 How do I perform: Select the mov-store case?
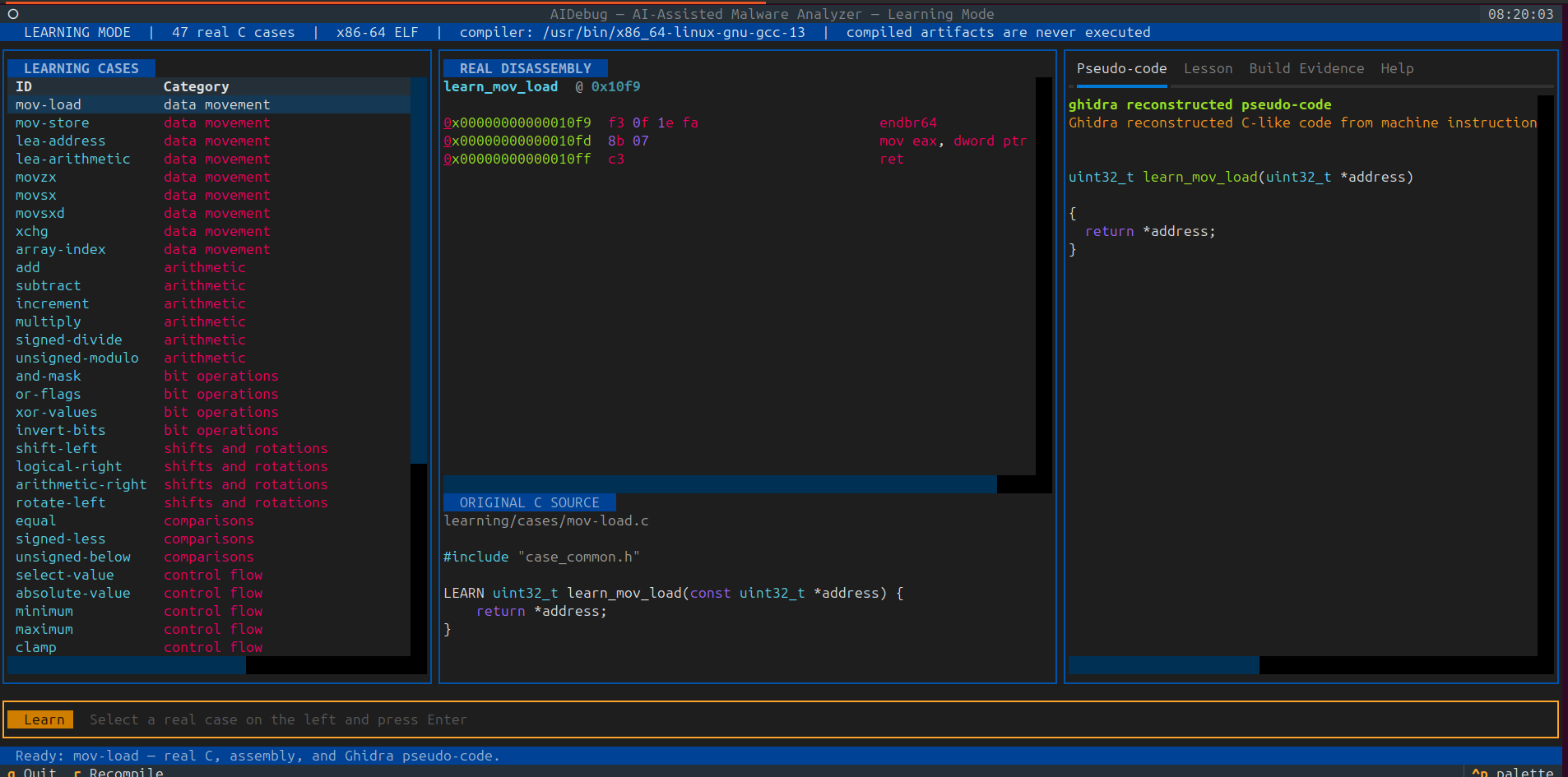(209, 123)
